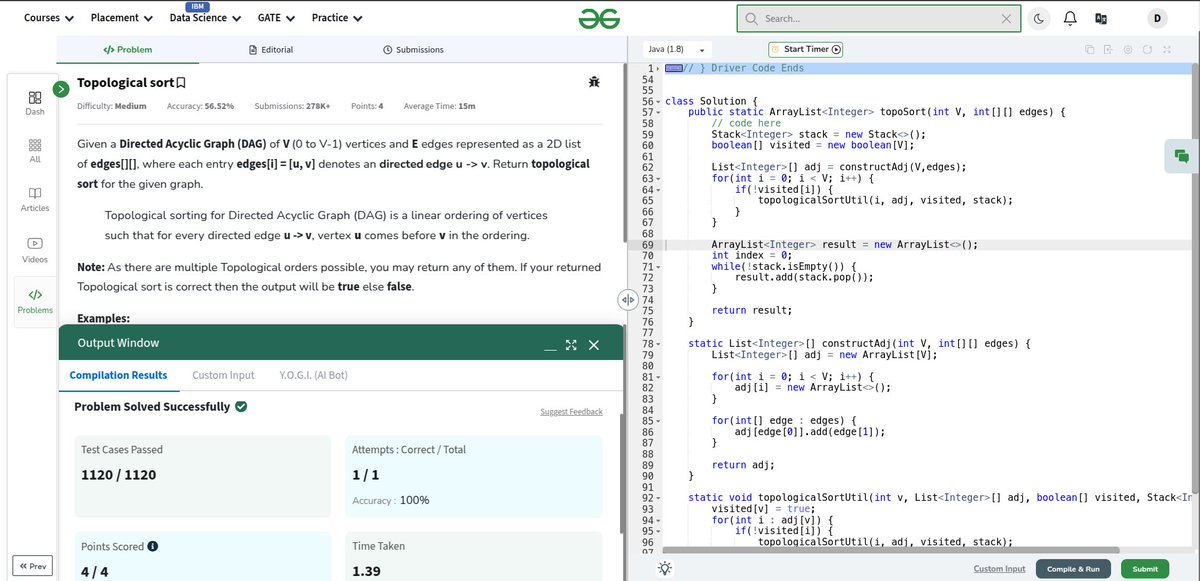This screenshot has height=581, width=1200.
Task: Click the Compile & Run button
Action: click(1073, 569)
